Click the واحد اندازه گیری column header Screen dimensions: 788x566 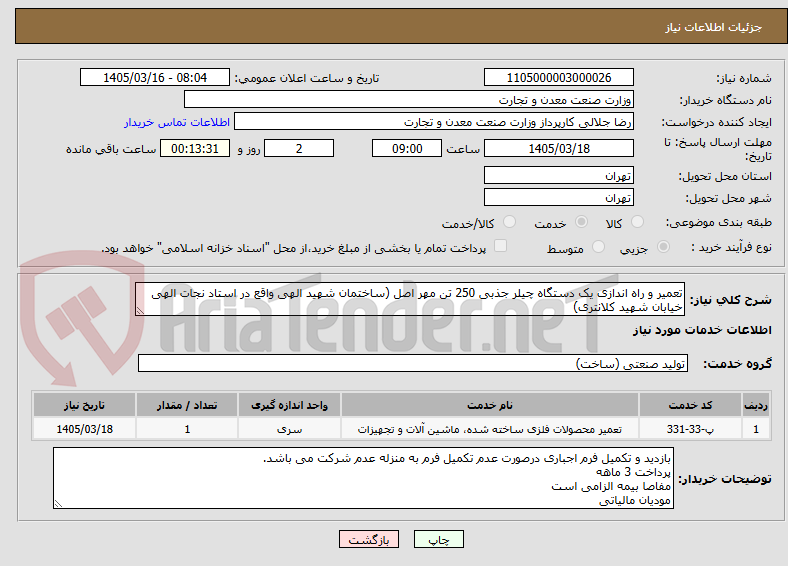pos(289,405)
